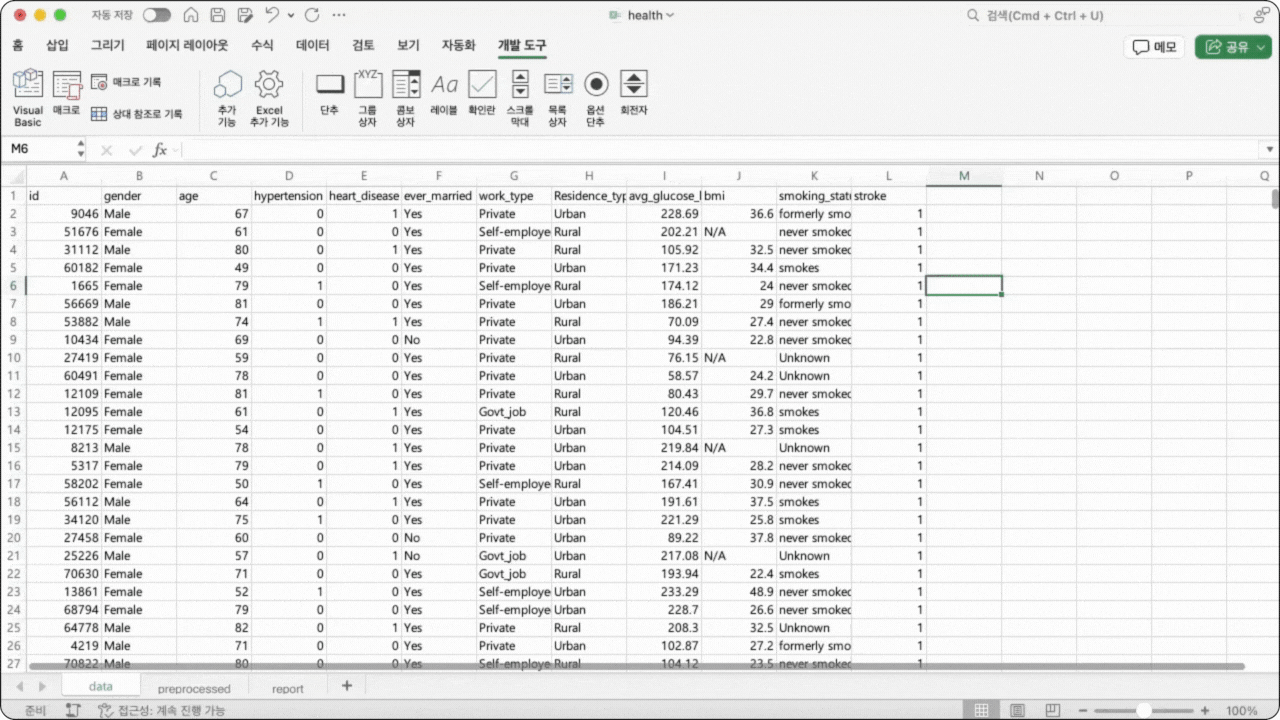1280x720 pixels.
Task: Click the 메모 (Comments) button
Action: point(1154,47)
